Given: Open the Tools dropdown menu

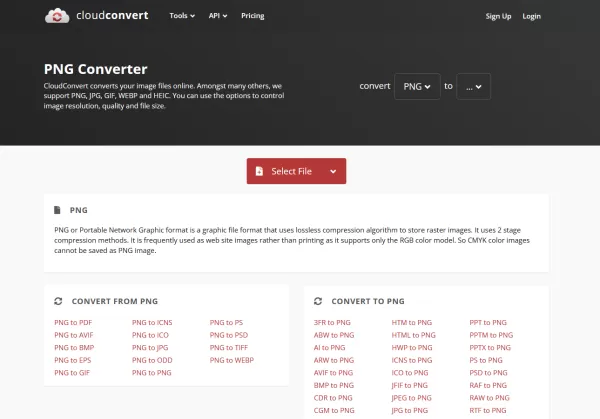Looking at the screenshot, I should coord(182,16).
